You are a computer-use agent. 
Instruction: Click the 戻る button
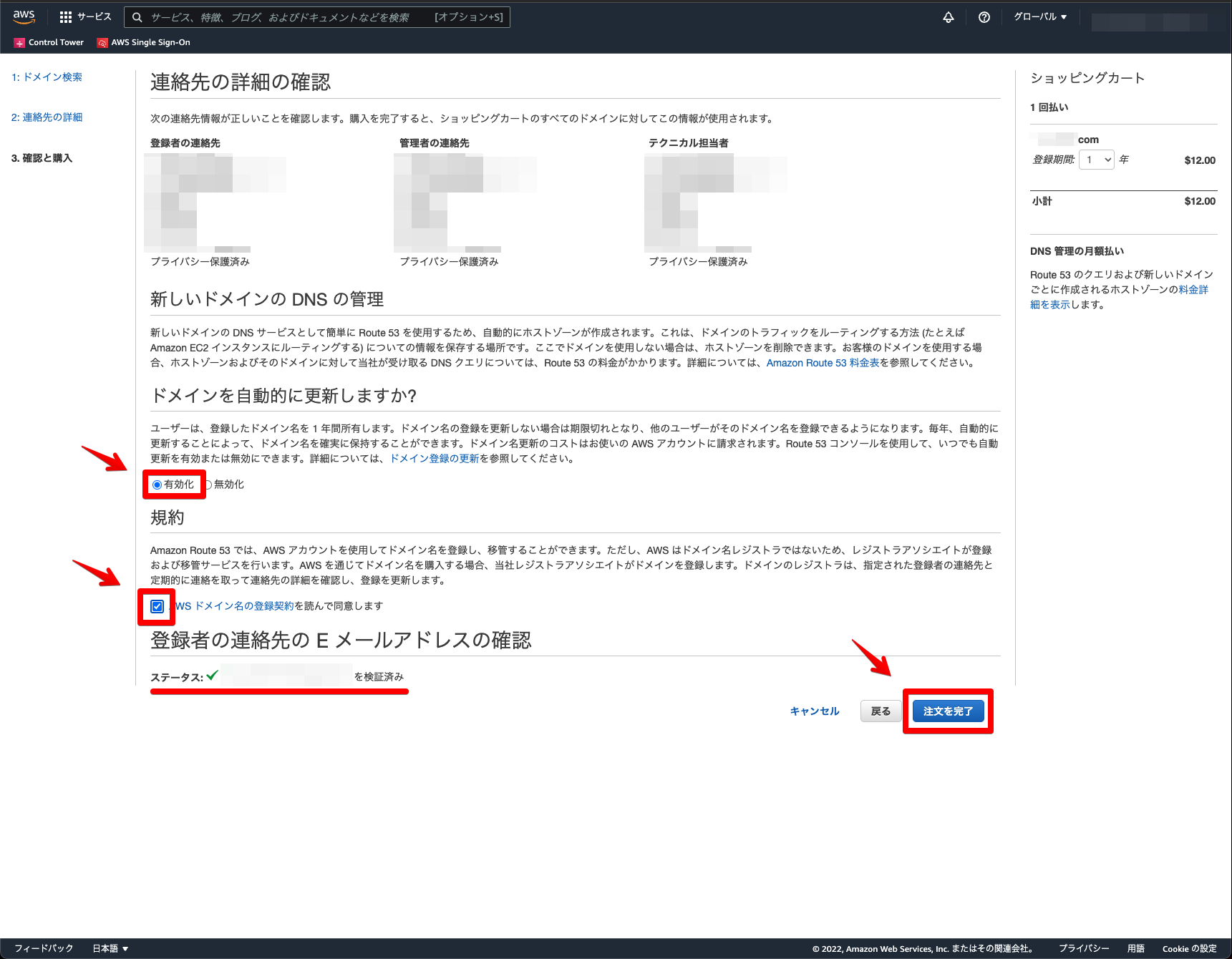pyautogui.click(x=881, y=711)
